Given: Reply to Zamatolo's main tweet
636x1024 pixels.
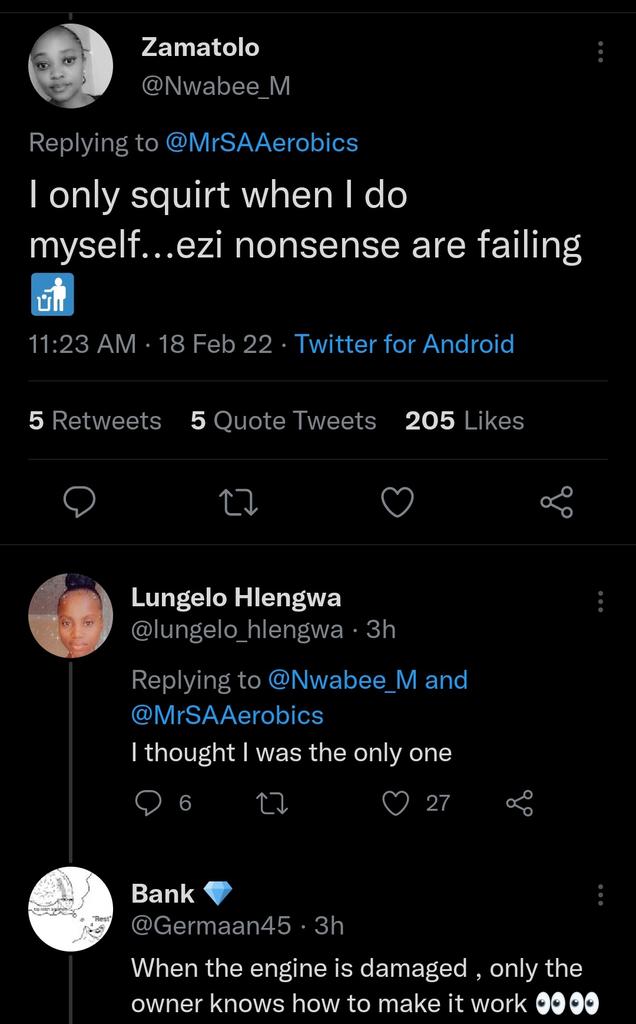Looking at the screenshot, I should (80, 503).
